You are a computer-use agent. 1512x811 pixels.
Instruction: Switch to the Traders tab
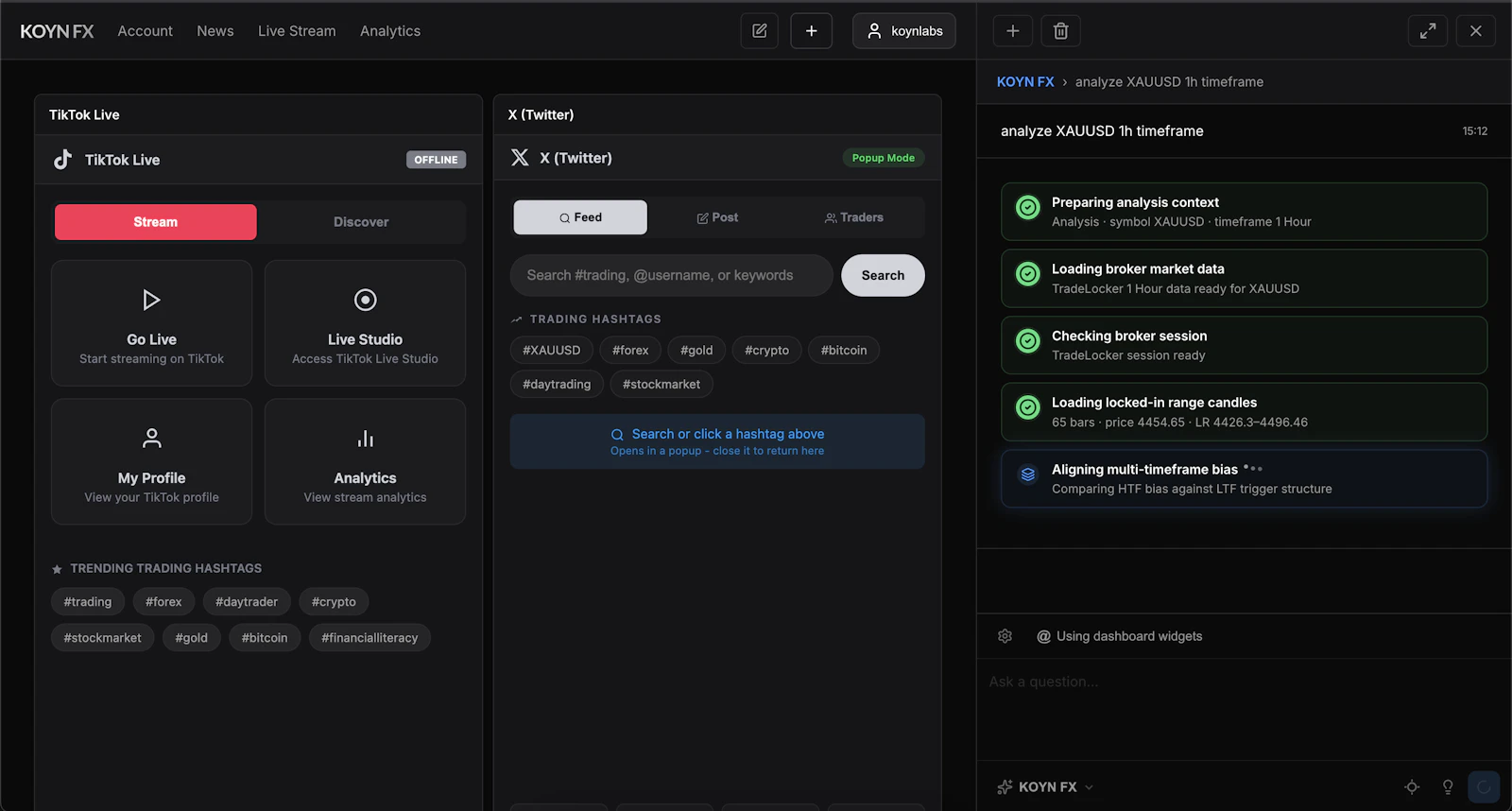854,217
